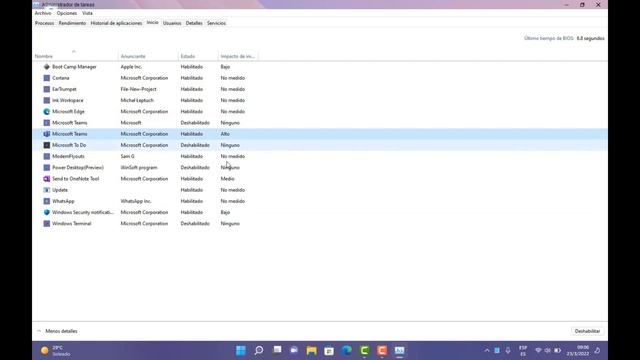
Task: Click the disabled Microsoft Teams row name
Action: tap(69, 123)
